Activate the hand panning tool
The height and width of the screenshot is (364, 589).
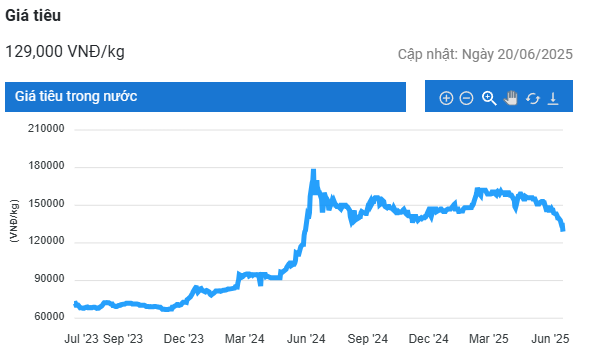click(511, 98)
